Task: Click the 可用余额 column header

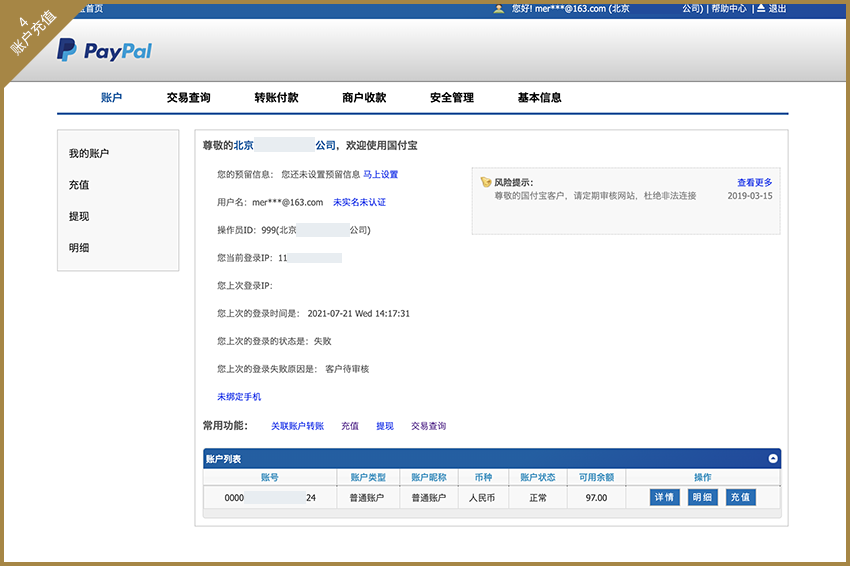Action: click(x=596, y=477)
